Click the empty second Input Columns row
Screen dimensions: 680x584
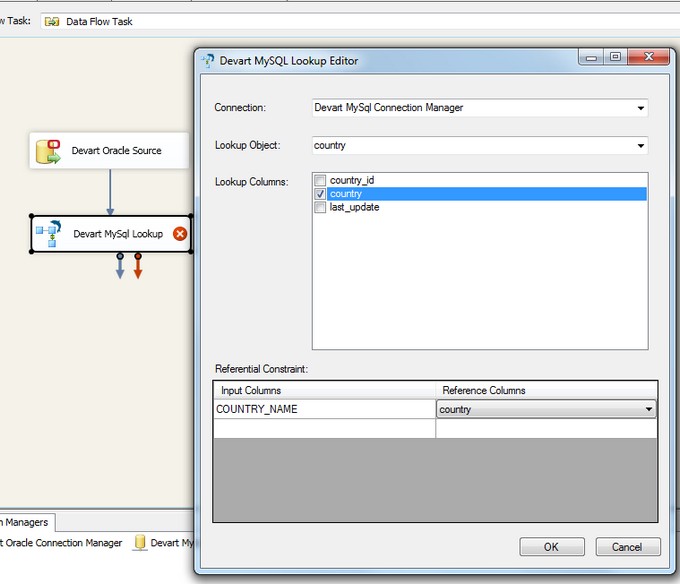tap(324, 428)
